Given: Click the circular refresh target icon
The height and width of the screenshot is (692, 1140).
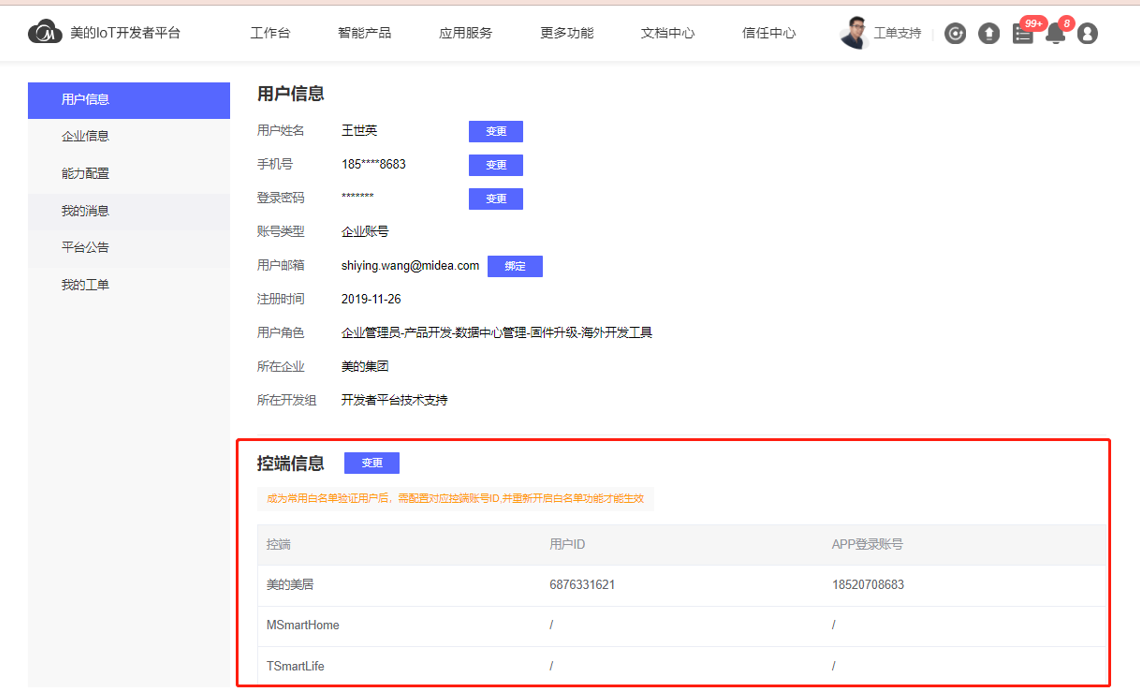Looking at the screenshot, I should [x=955, y=34].
